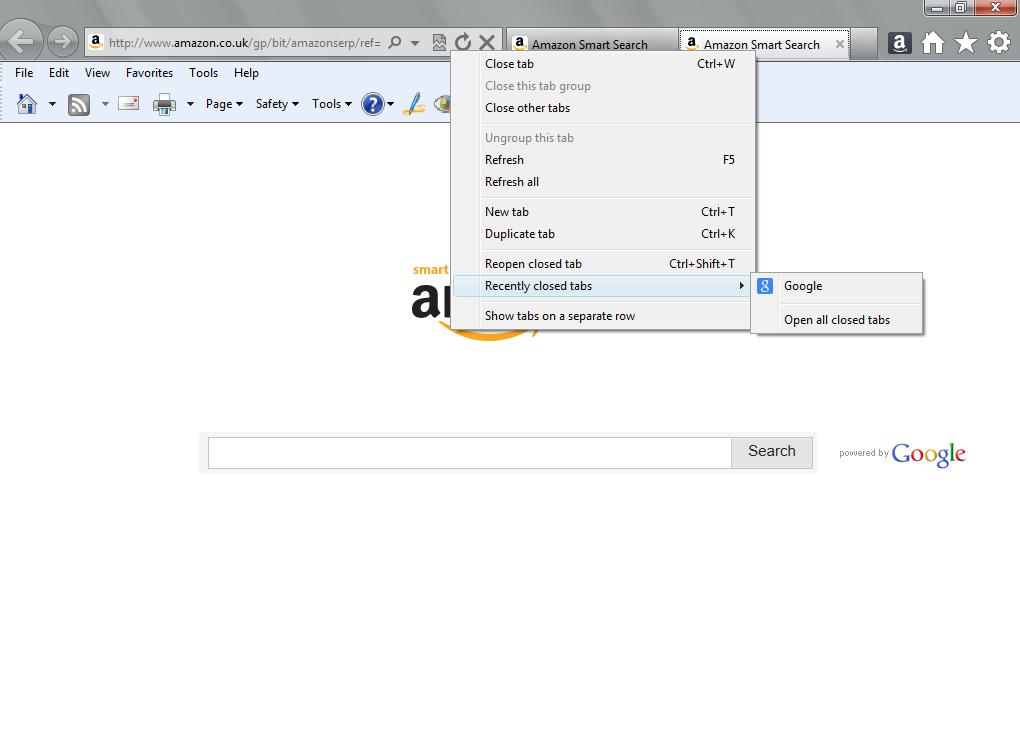Click the search magnifier in address bar
The width and height of the screenshot is (1020, 731).
(x=394, y=43)
